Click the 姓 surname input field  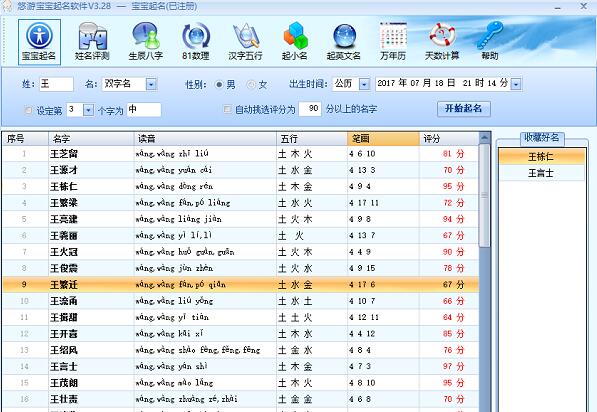pos(56,84)
